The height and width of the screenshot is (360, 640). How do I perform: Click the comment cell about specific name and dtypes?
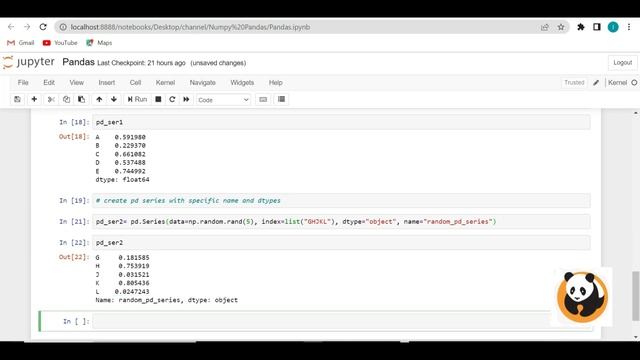(341, 200)
